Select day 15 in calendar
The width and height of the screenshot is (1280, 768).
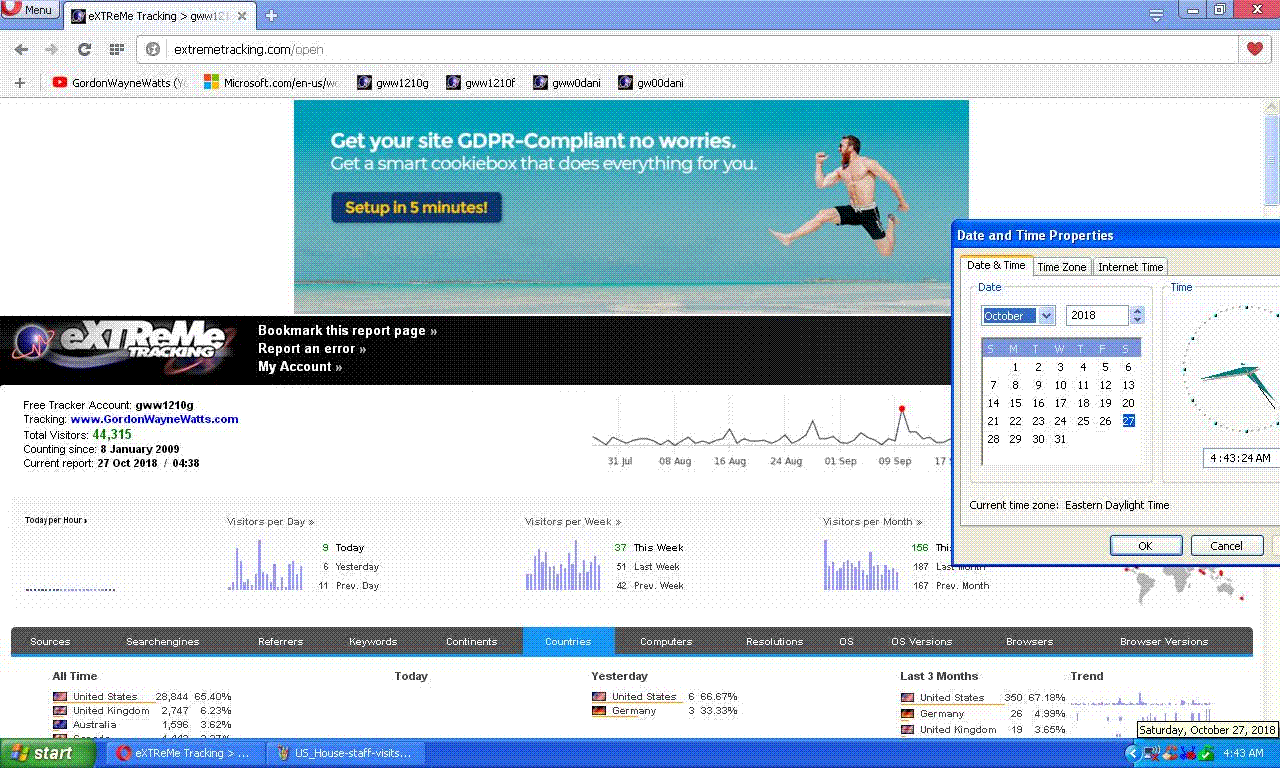click(1015, 403)
